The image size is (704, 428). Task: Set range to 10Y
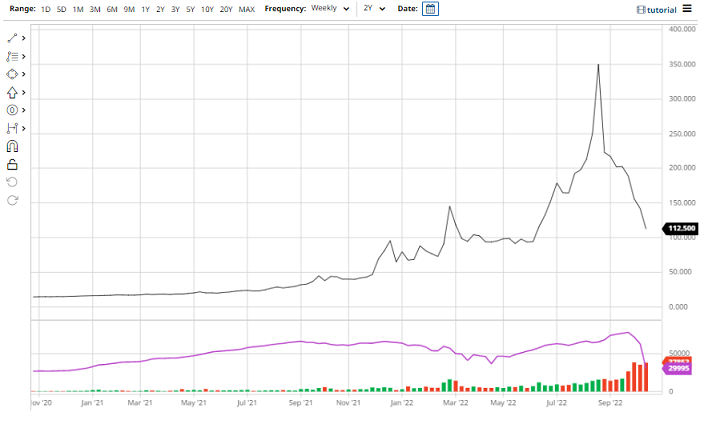pos(207,9)
